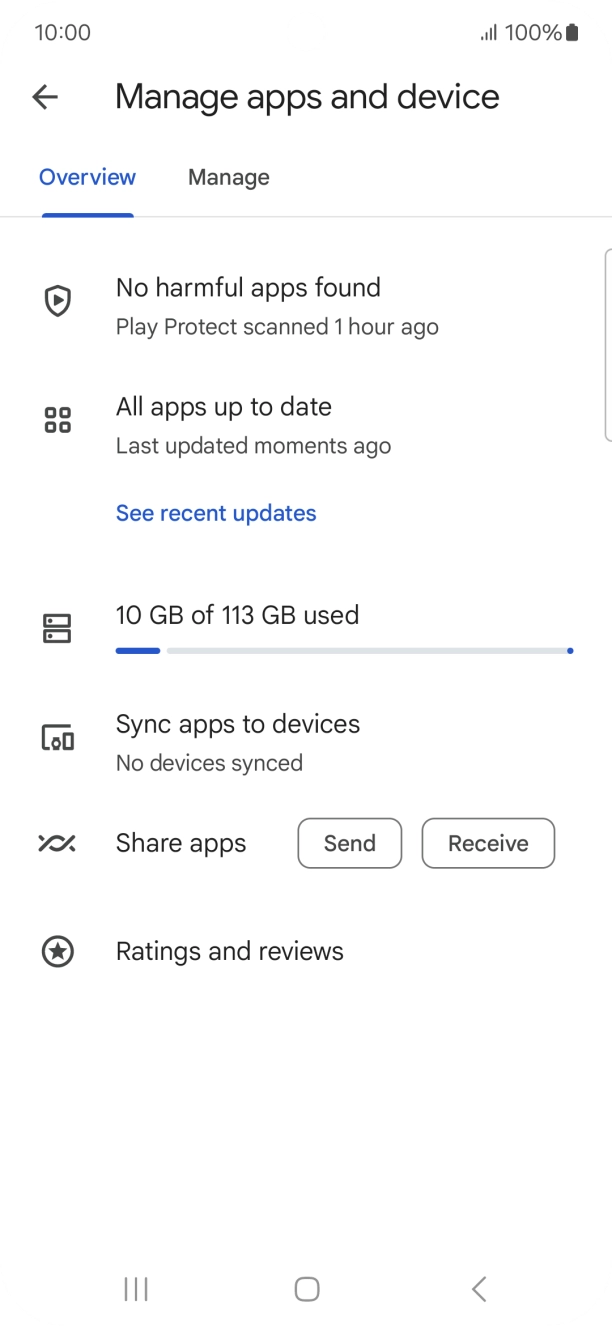Viewport: 612px width, 1326px height.
Task: Tap the apps grid update icon
Action: [x=58, y=420]
